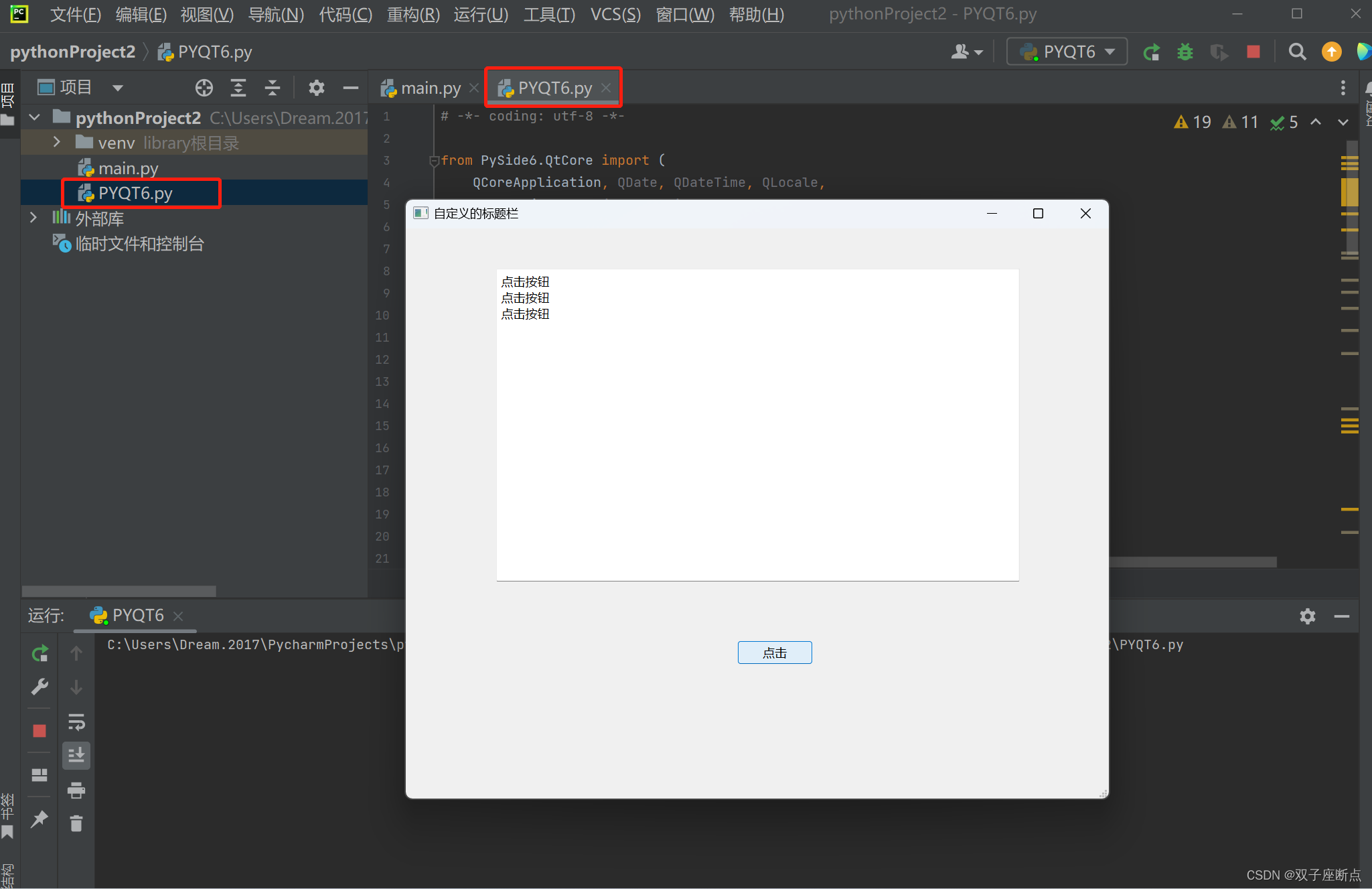Clear console output with trash icon
The width and height of the screenshot is (1372, 889).
(76, 824)
